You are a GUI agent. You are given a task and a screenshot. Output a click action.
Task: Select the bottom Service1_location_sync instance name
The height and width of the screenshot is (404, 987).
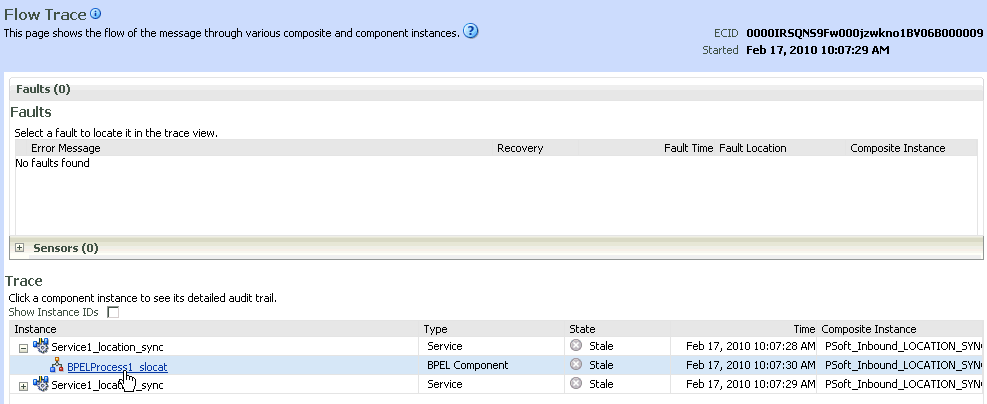click(x=107, y=385)
